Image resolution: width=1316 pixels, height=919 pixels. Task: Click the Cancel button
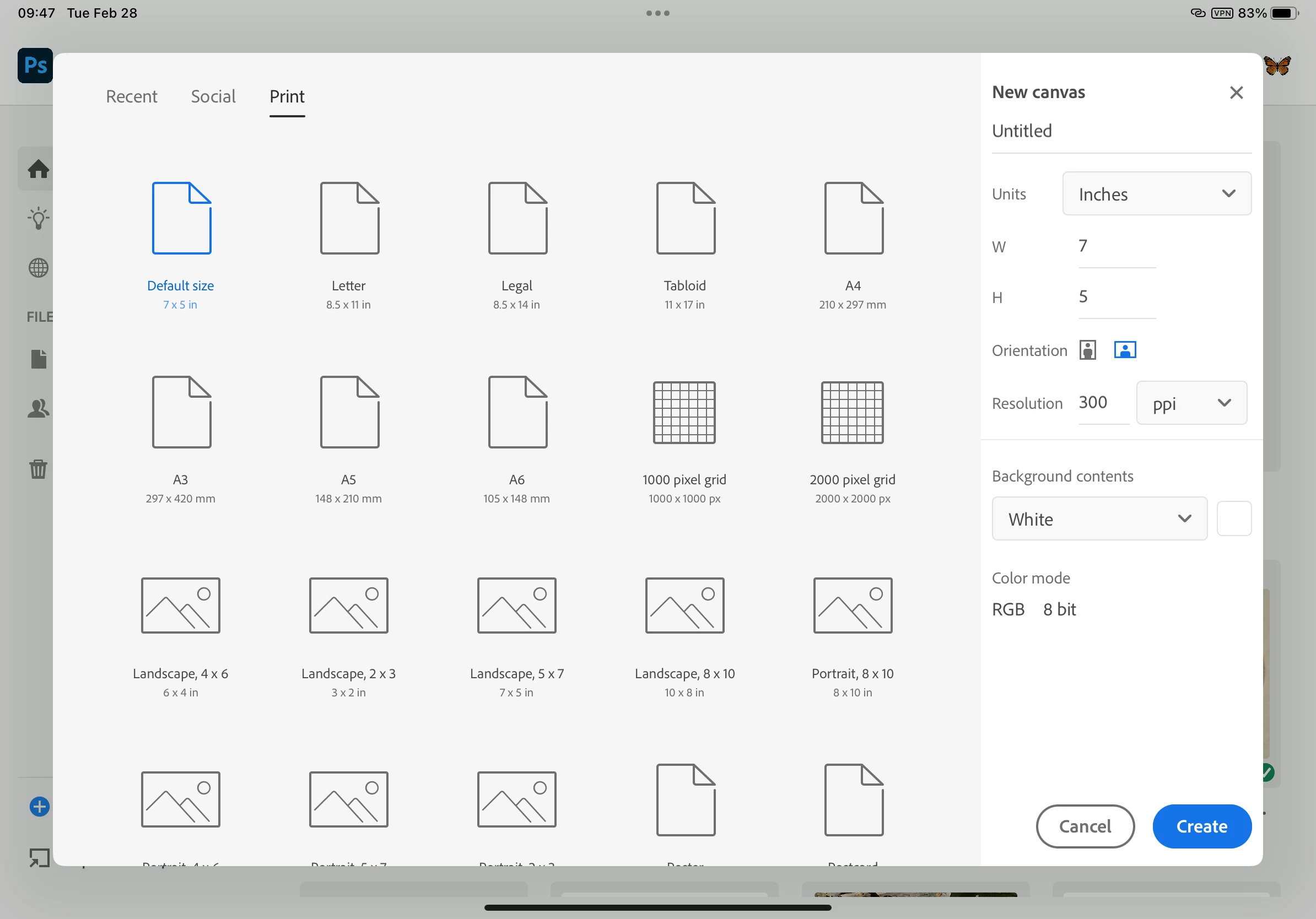pyautogui.click(x=1085, y=826)
